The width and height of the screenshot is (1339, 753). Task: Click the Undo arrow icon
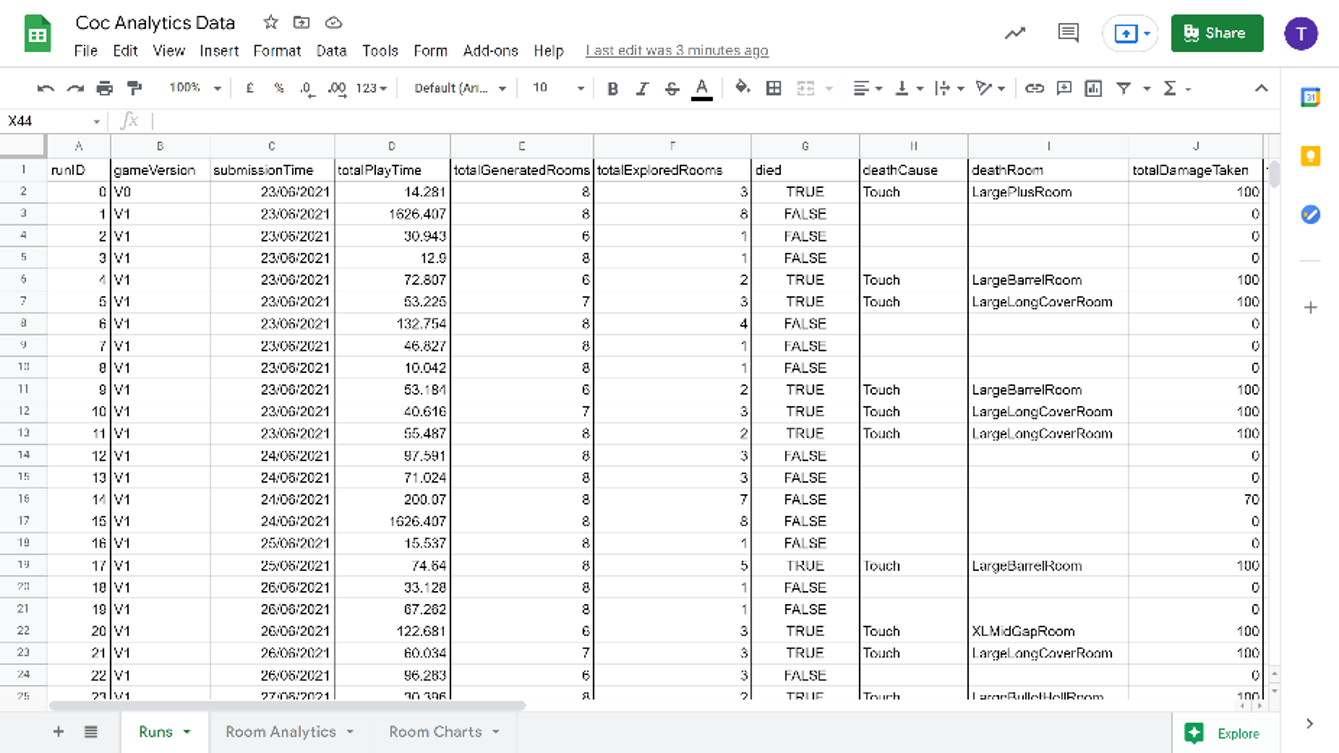point(45,88)
